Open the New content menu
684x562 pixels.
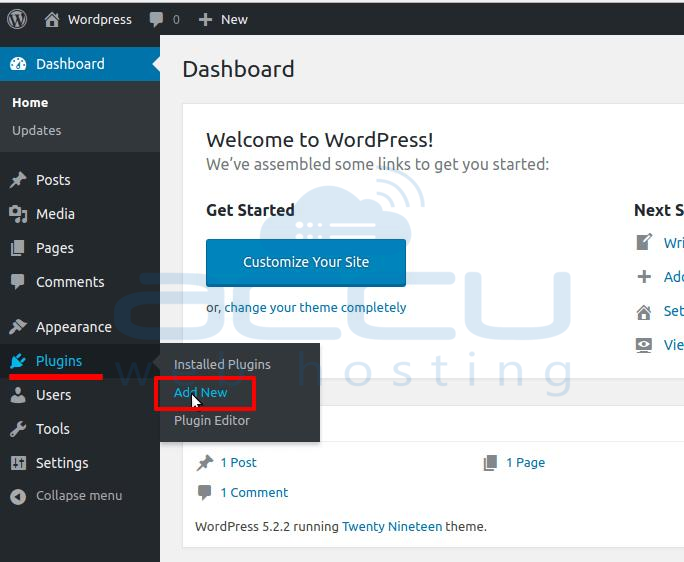click(234, 20)
